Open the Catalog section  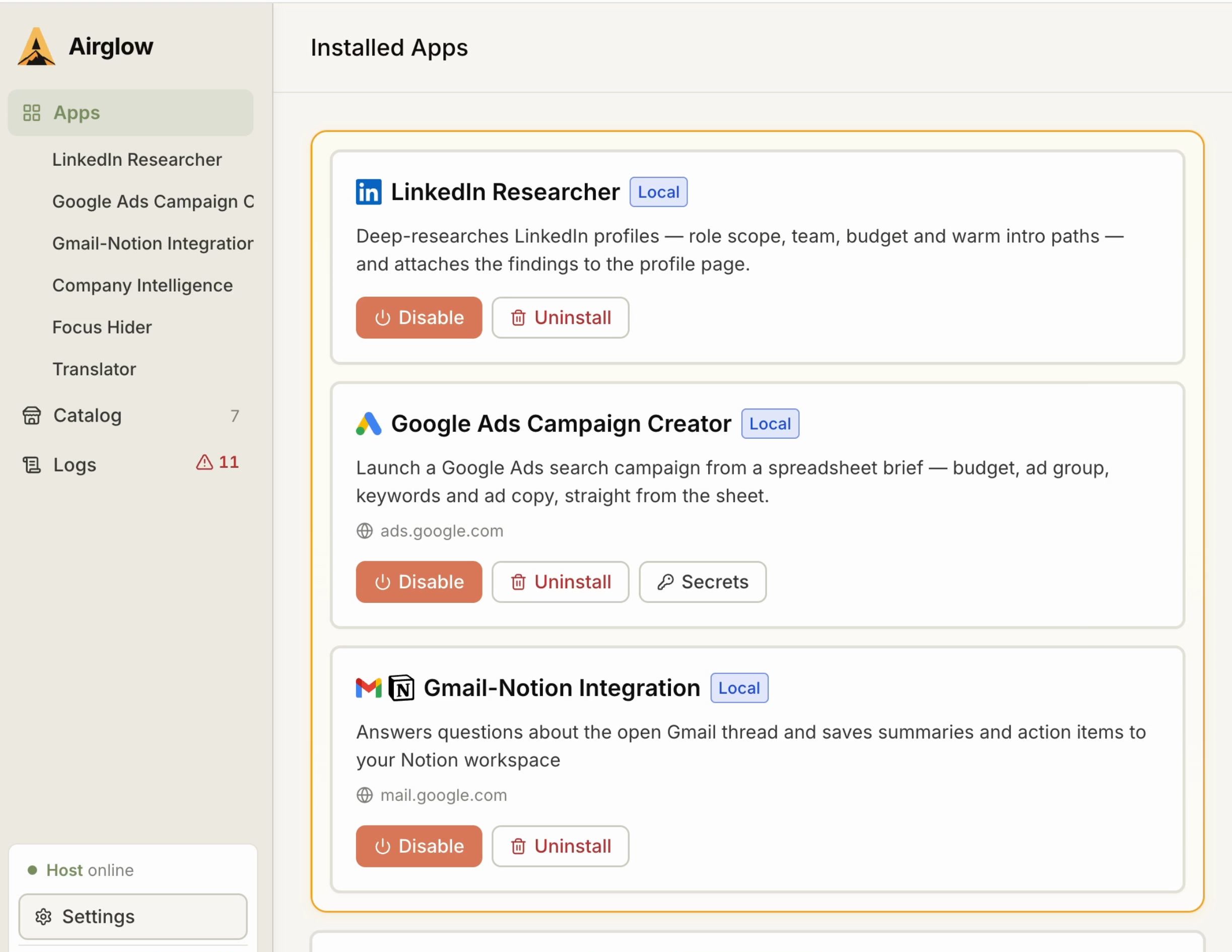pyautogui.click(x=130, y=416)
